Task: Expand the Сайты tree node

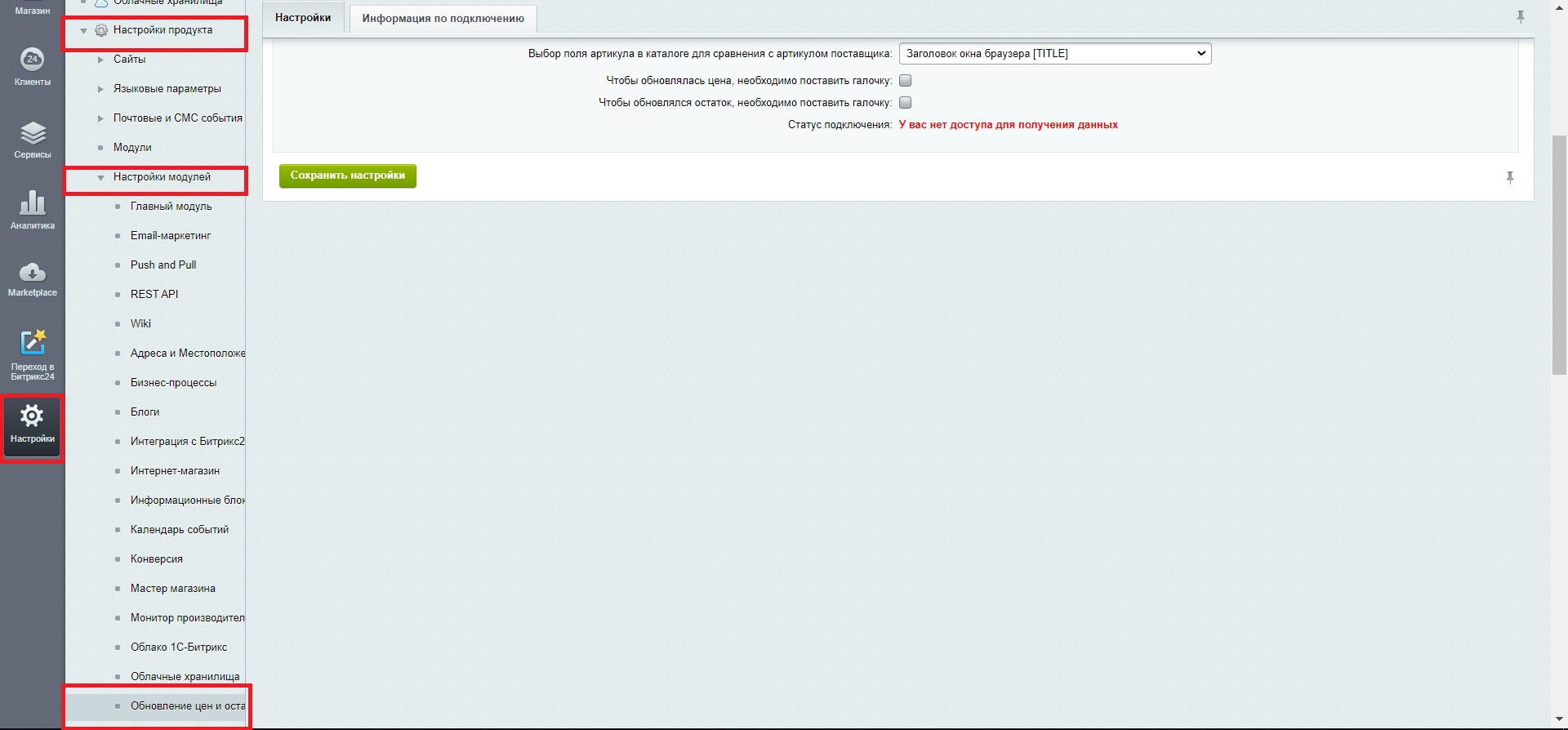Action: (x=100, y=60)
